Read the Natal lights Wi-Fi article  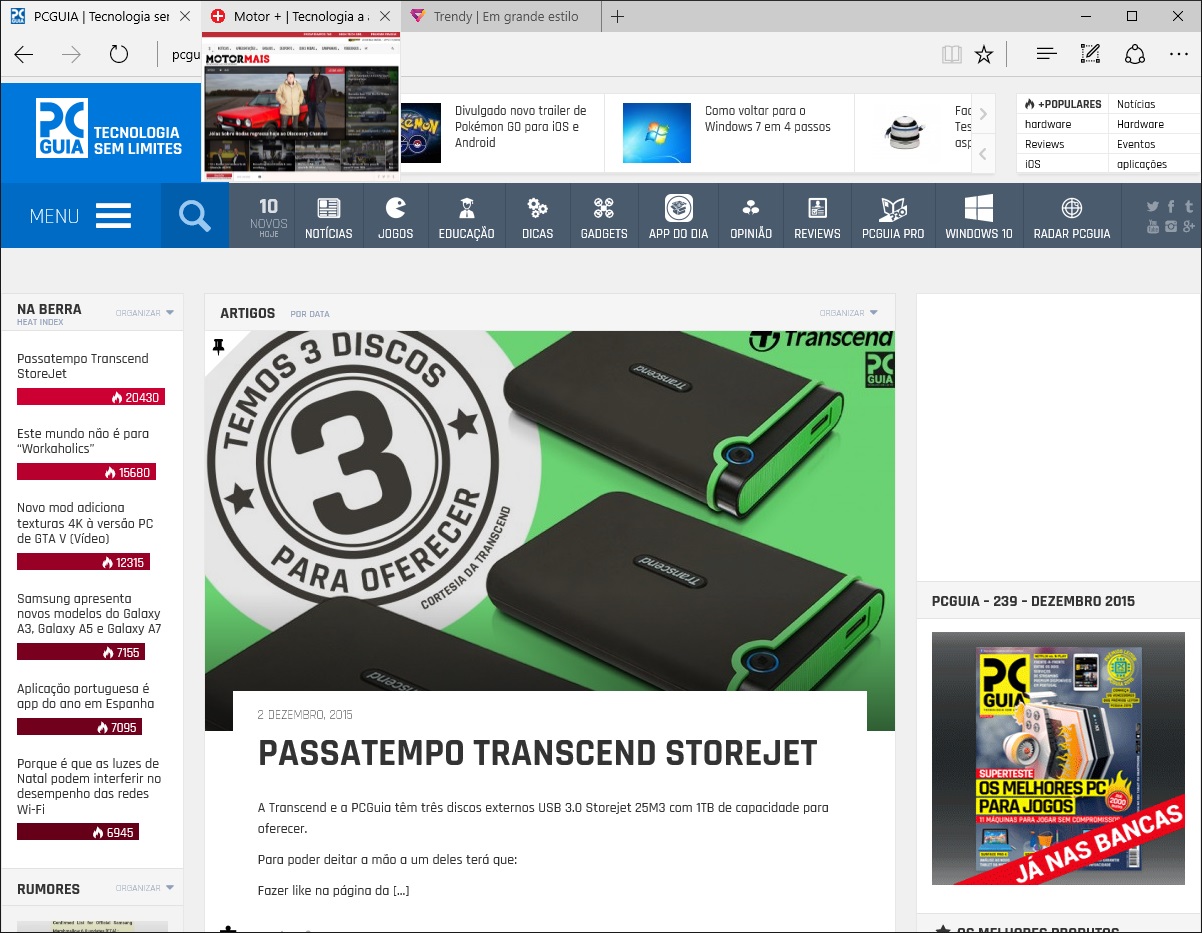pyautogui.click(x=89, y=786)
